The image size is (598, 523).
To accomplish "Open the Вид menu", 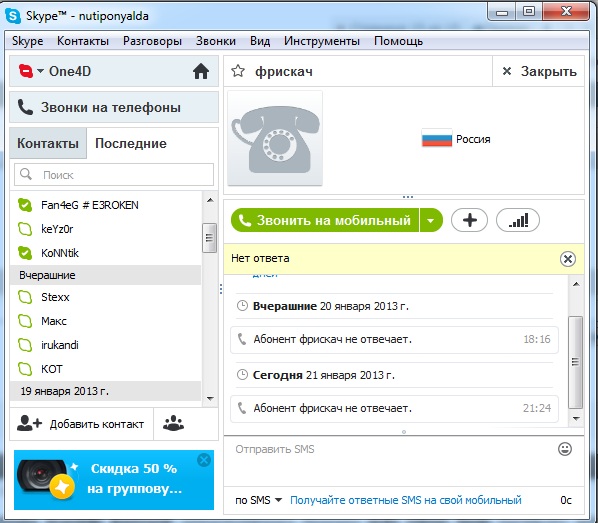I will (260, 41).
